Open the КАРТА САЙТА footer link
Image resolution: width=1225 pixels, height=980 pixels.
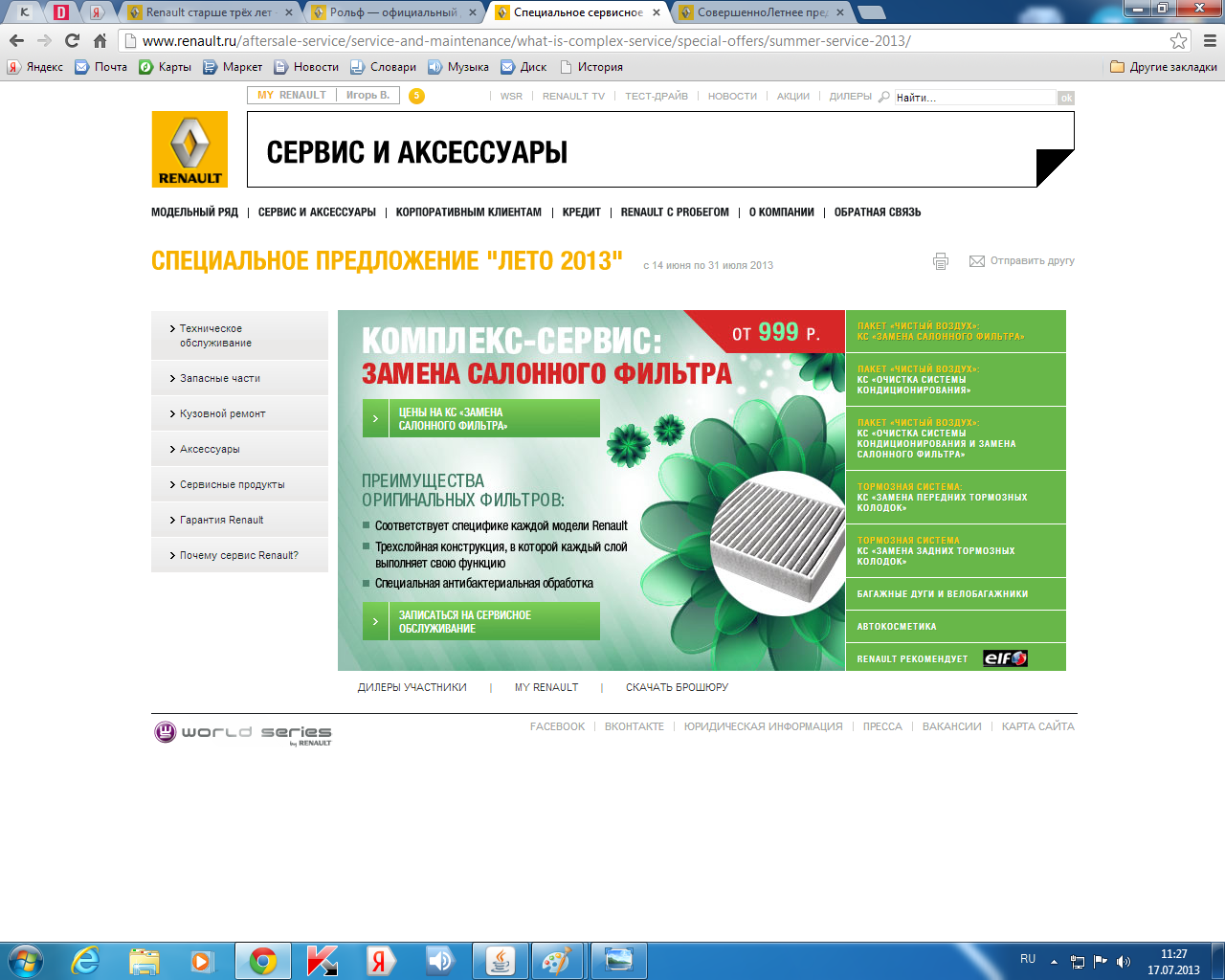1038,726
